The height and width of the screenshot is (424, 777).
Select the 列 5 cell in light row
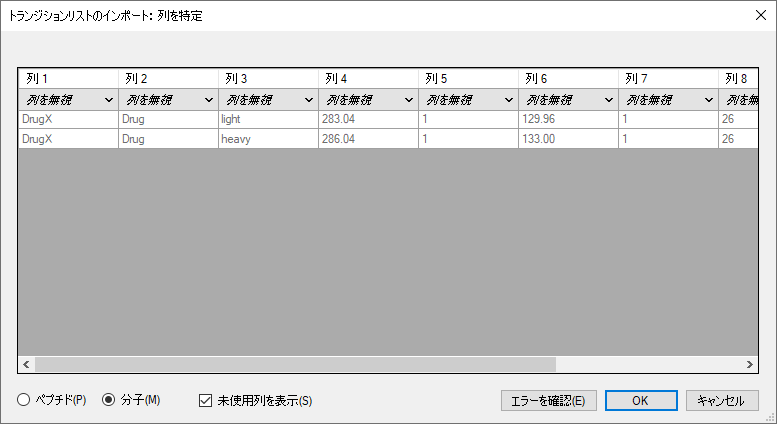click(468, 119)
